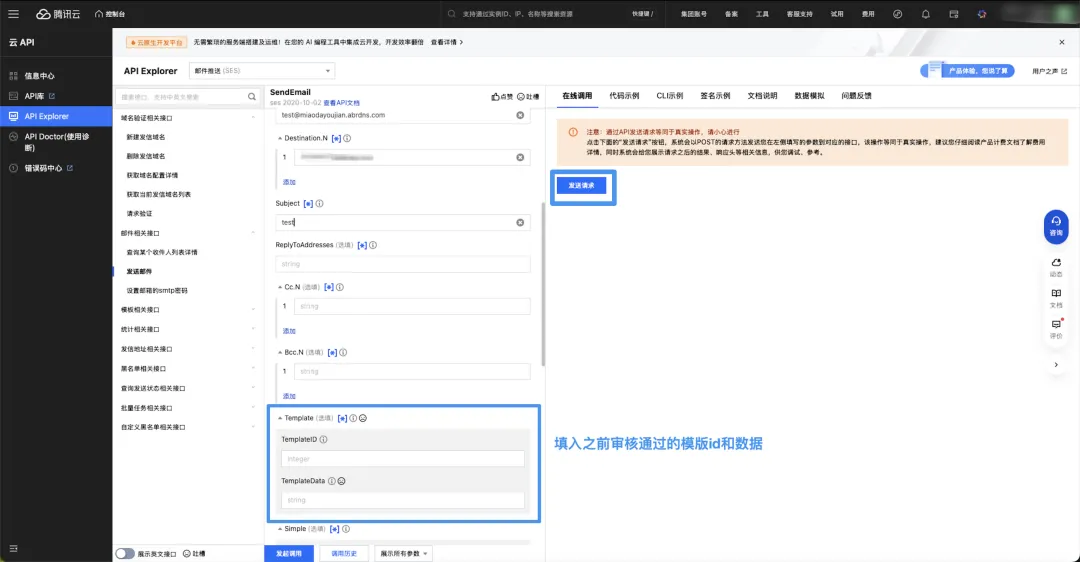Click 查看API文档 link
Image resolution: width=1080 pixels, height=562 pixels.
[x=342, y=103]
